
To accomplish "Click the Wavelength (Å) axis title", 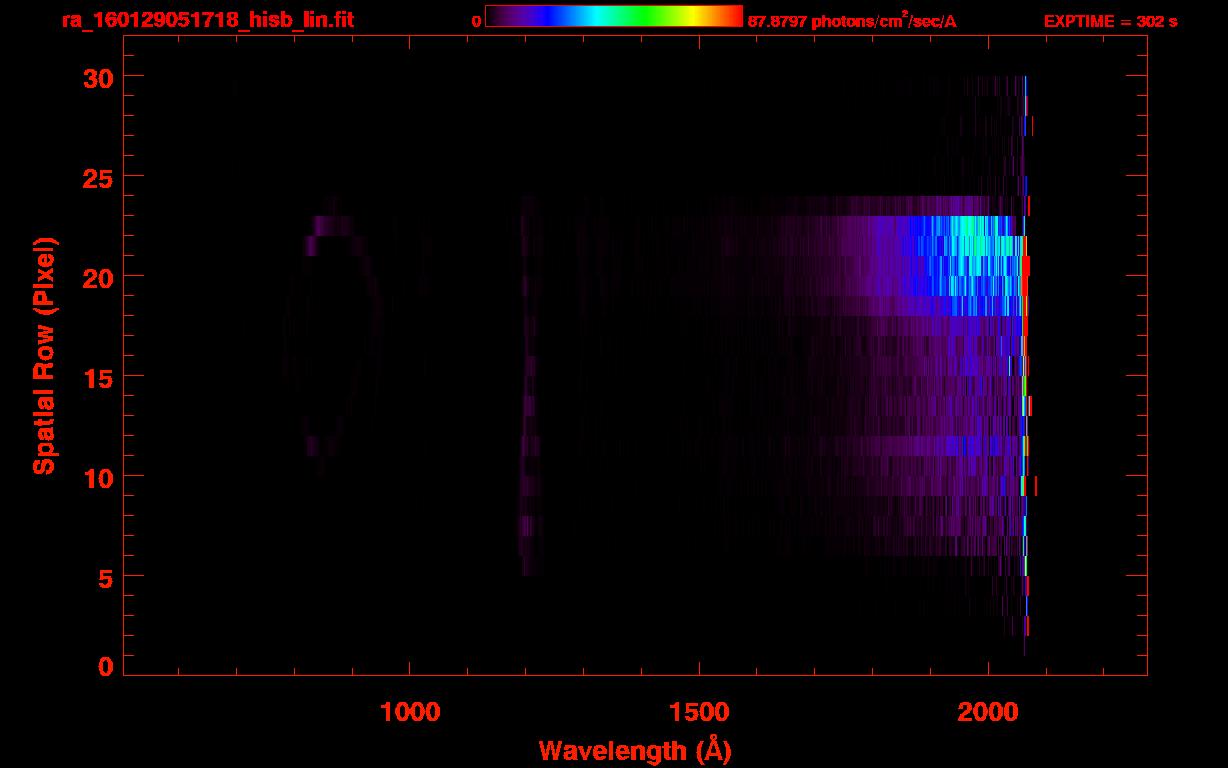I will tap(635, 750).
